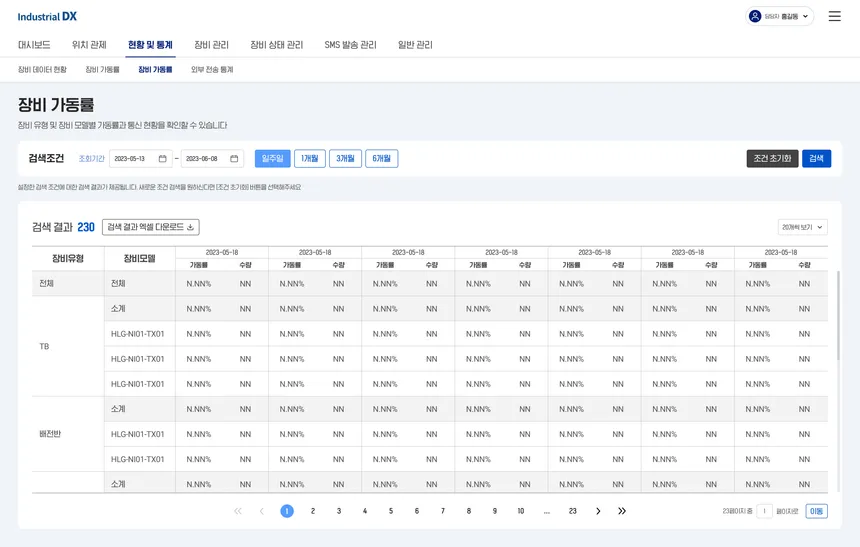Click the pagination ellipsis
860x547 pixels.
click(x=547, y=512)
